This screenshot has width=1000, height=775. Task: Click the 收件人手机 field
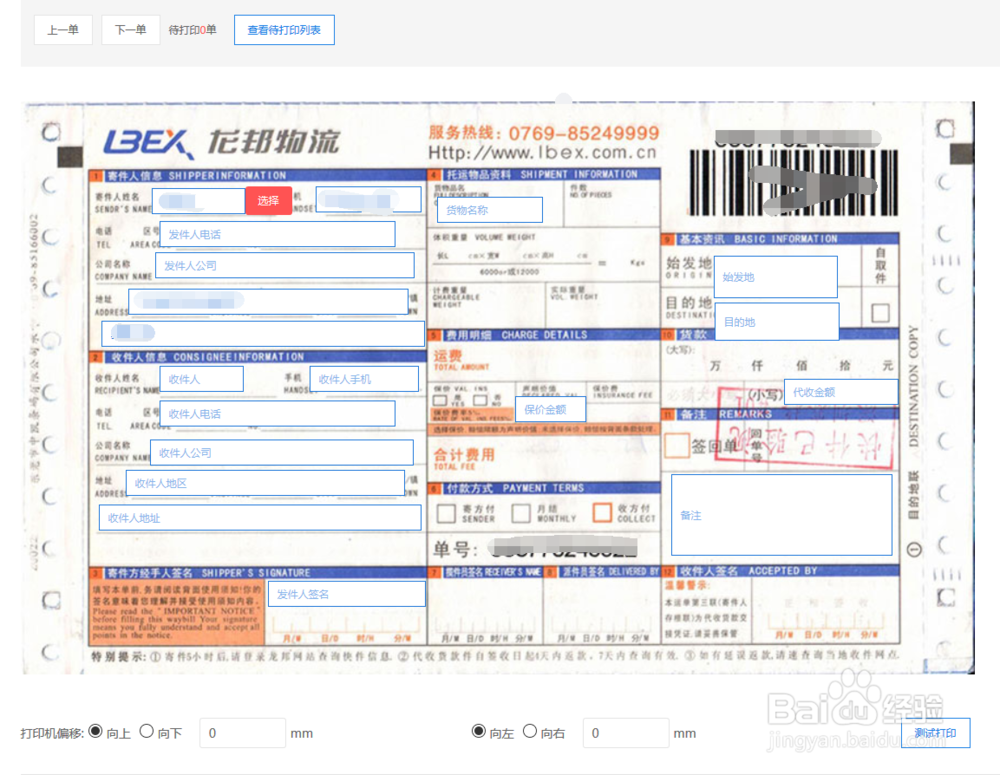point(364,379)
